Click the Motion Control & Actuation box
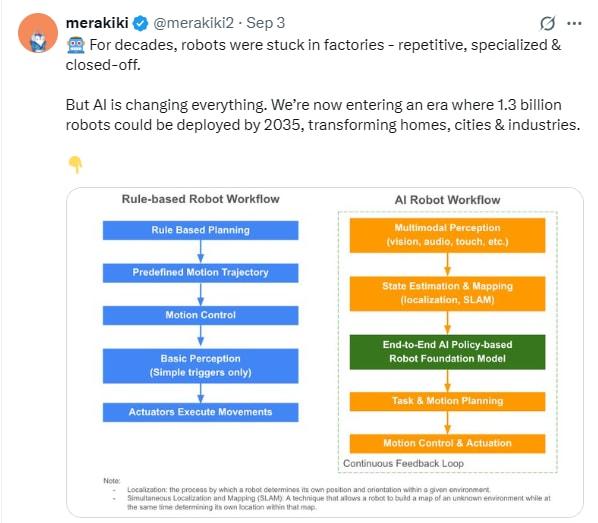The image size is (598, 523). (447, 444)
